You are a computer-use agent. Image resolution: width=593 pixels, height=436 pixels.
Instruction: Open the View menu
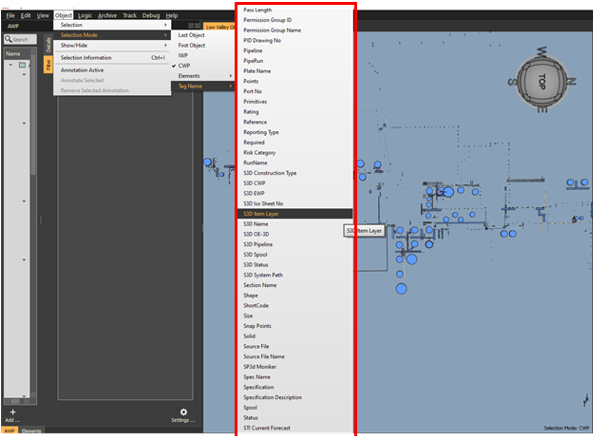[x=43, y=16]
